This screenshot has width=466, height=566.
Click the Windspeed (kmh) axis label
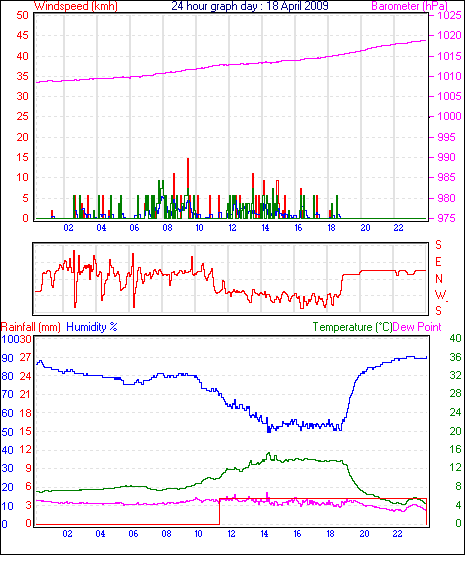click(x=76, y=6)
